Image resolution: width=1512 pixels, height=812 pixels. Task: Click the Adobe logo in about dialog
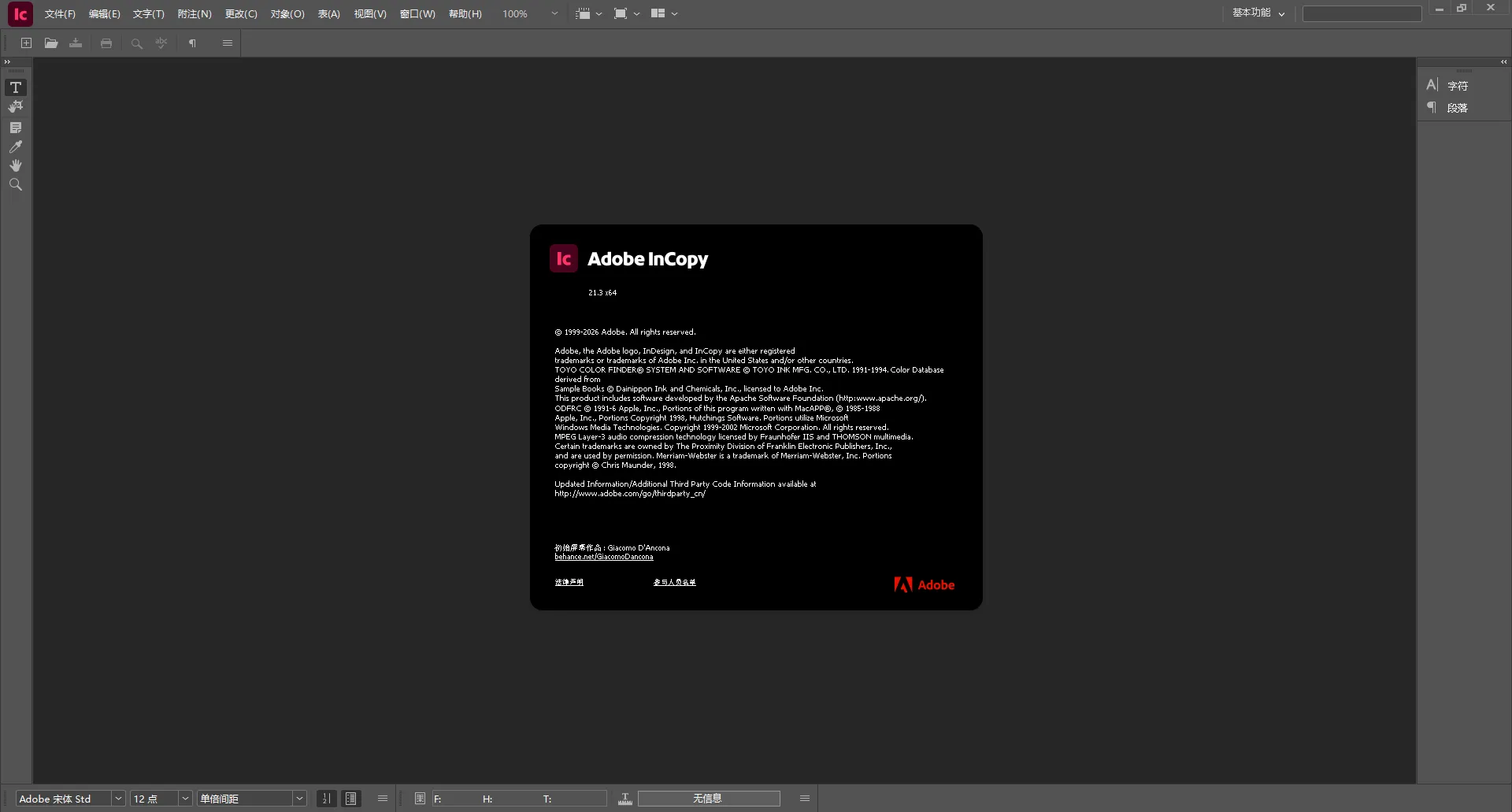coord(924,584)
